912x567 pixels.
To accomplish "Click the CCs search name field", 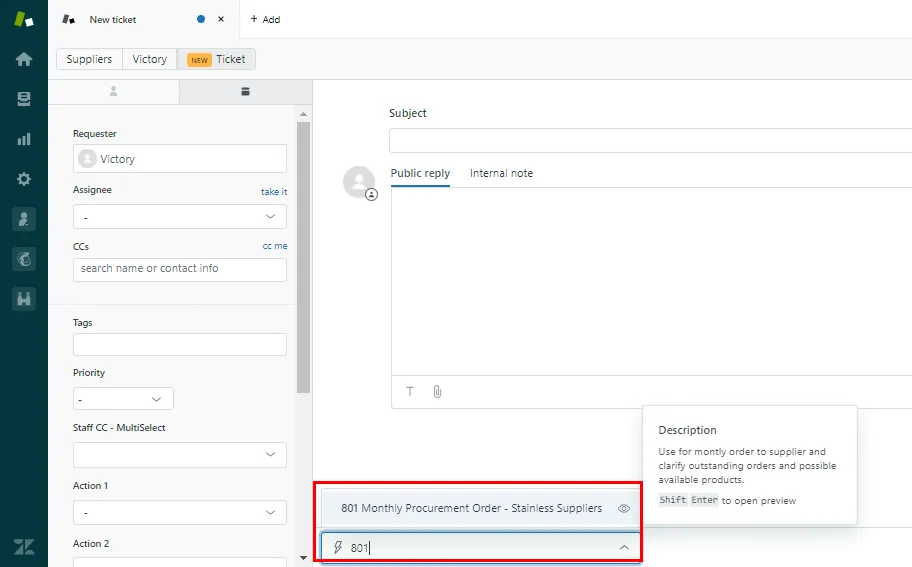I will click(180, 269).
